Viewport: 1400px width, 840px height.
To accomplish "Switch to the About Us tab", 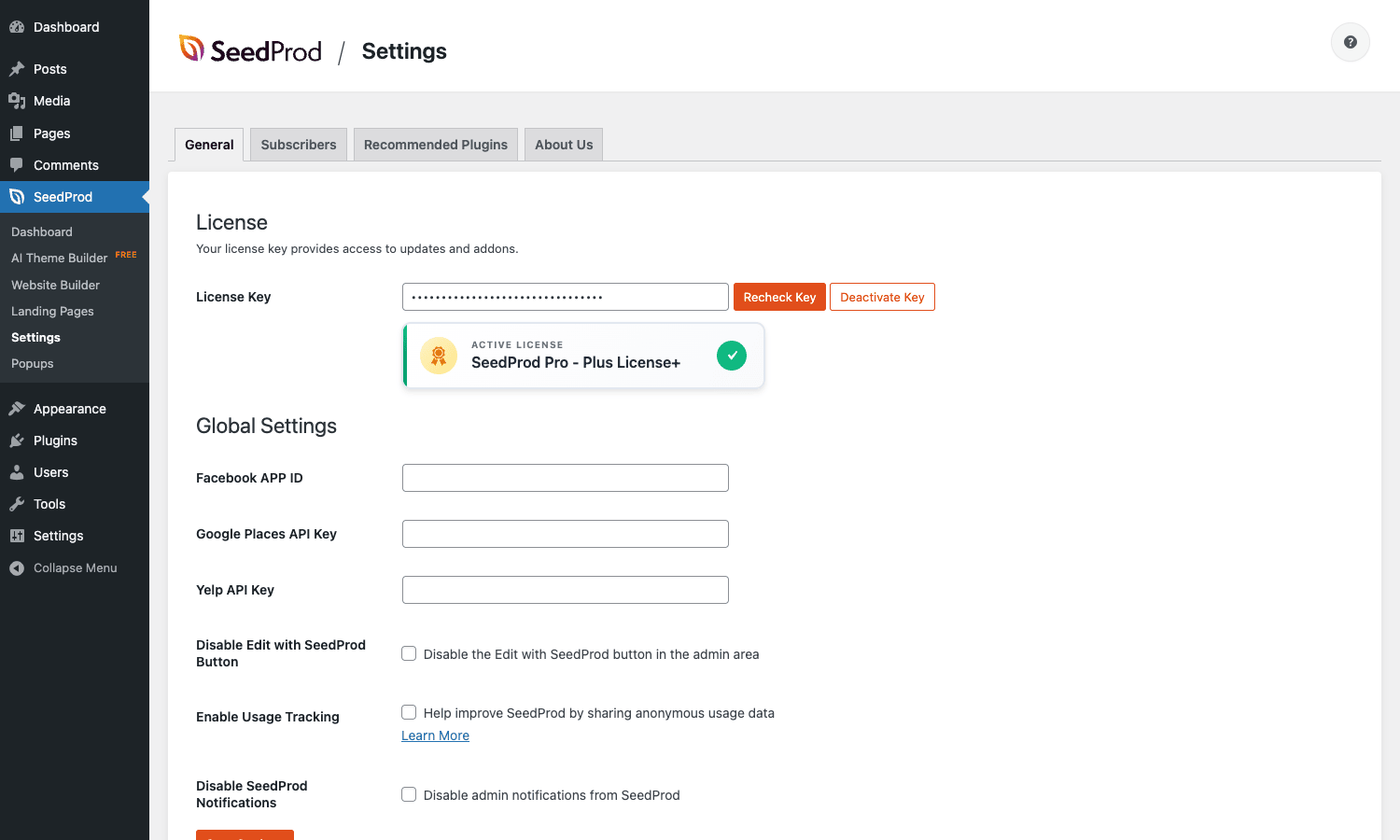I will 564,145.
